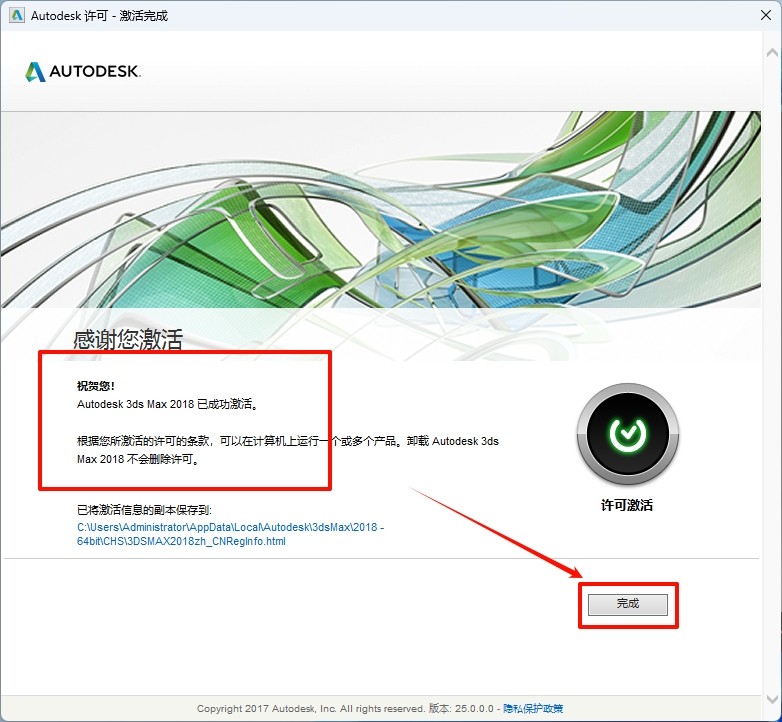The width and height of the screenshot is (782, 722).
Task: Click the AUTODESK wordmark text in header
Action: coord(96,72)
